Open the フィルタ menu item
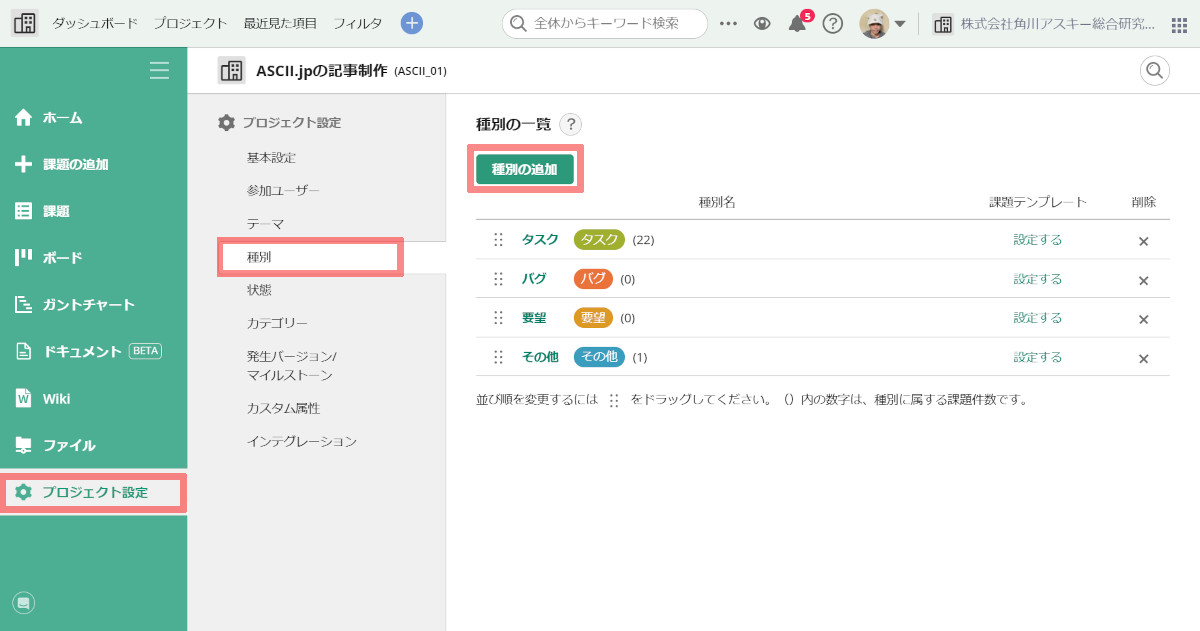1200x631 pixels. [357, 23]
